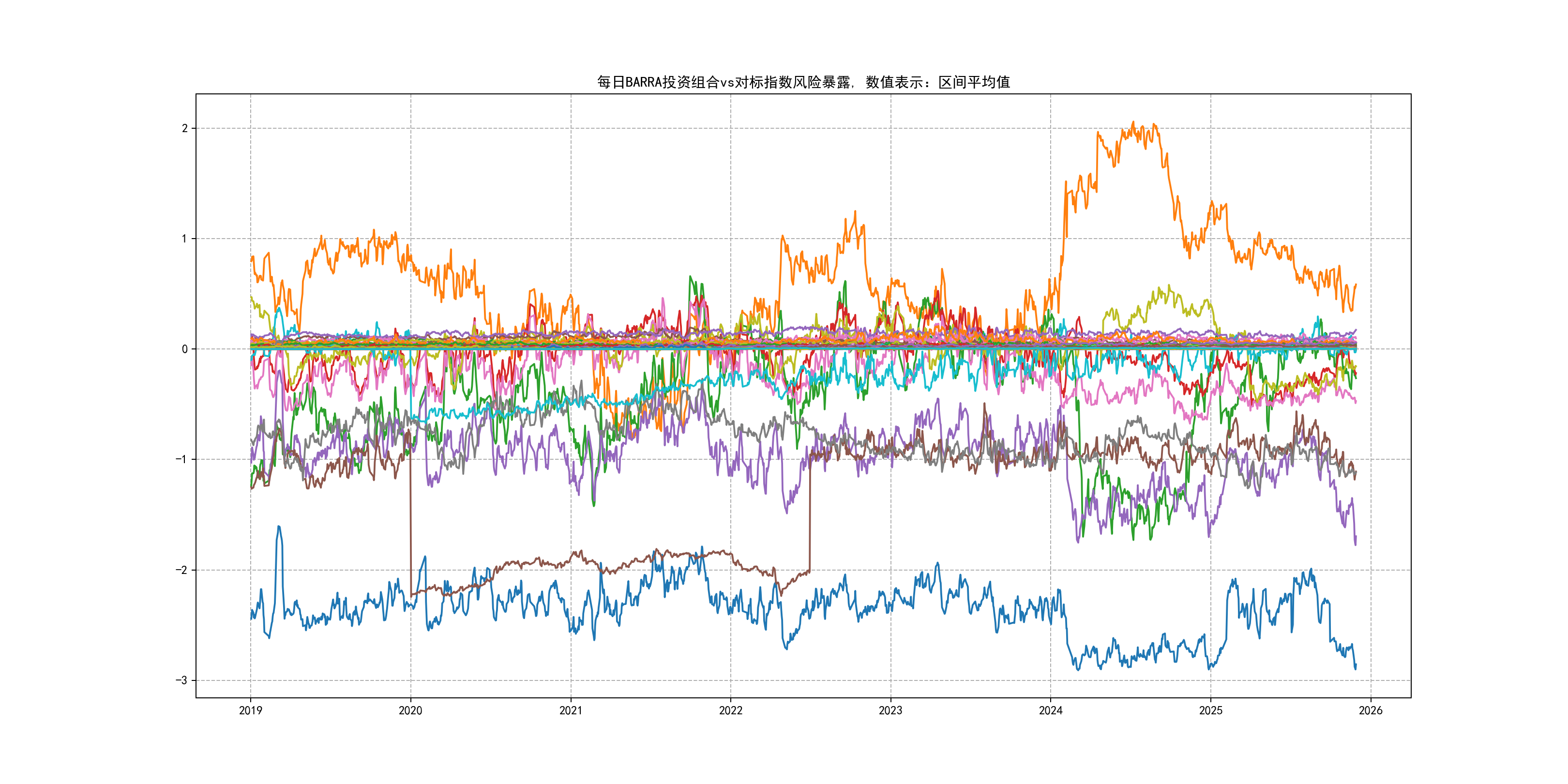The height and width of the screenshot is (784, 1568).
Task: Click the 2022 x-axis tick label
Action: (x=730, y=710)
